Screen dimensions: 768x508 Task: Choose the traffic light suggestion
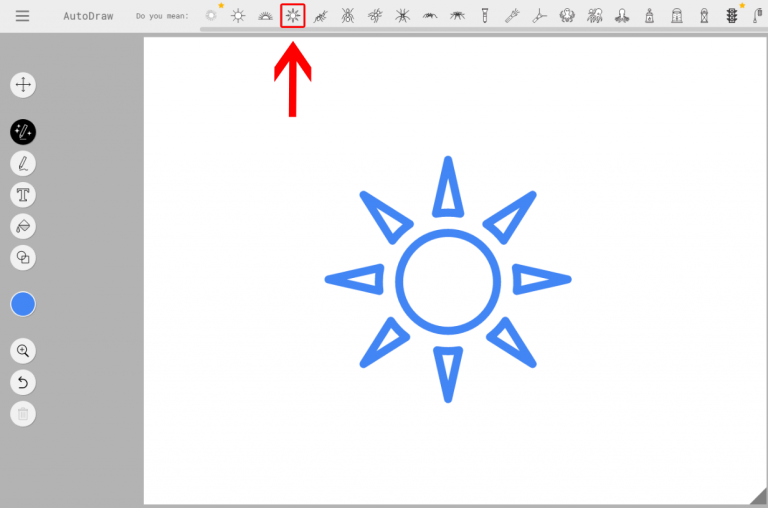pos(731,15)
